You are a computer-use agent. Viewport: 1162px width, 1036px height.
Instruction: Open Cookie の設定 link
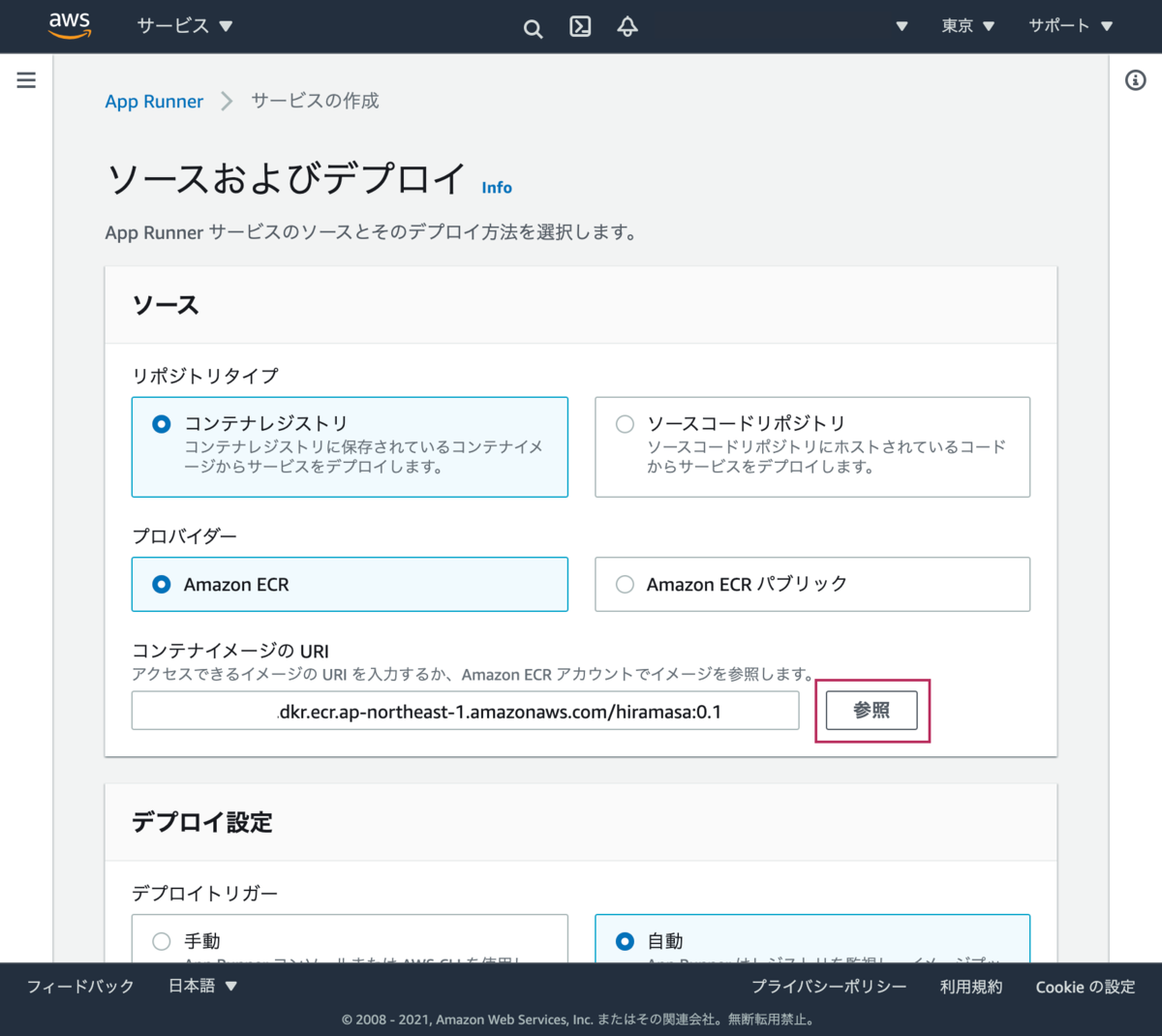pos(1085,987)
